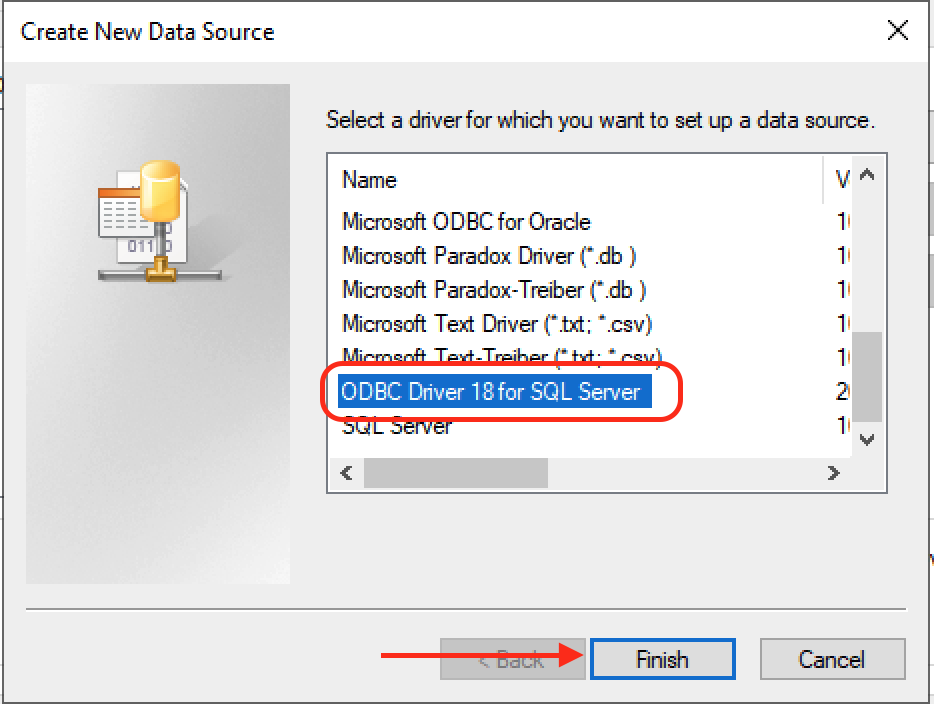
Task: Click the partially visible Version column header
Action: [x=841, y=180]
